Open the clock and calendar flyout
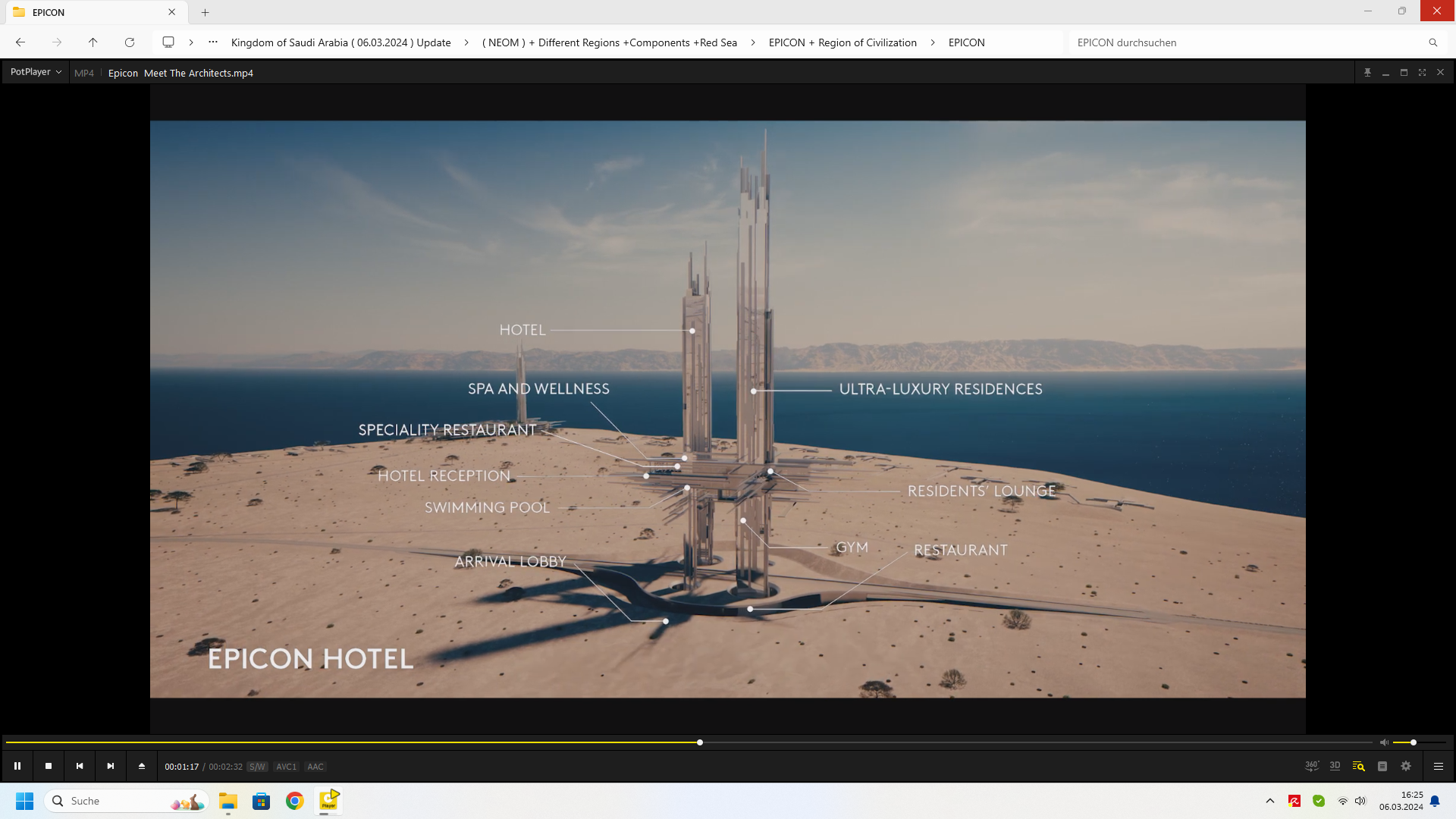This screenshot has height=819, width=1456. [x=1401, y=801]
